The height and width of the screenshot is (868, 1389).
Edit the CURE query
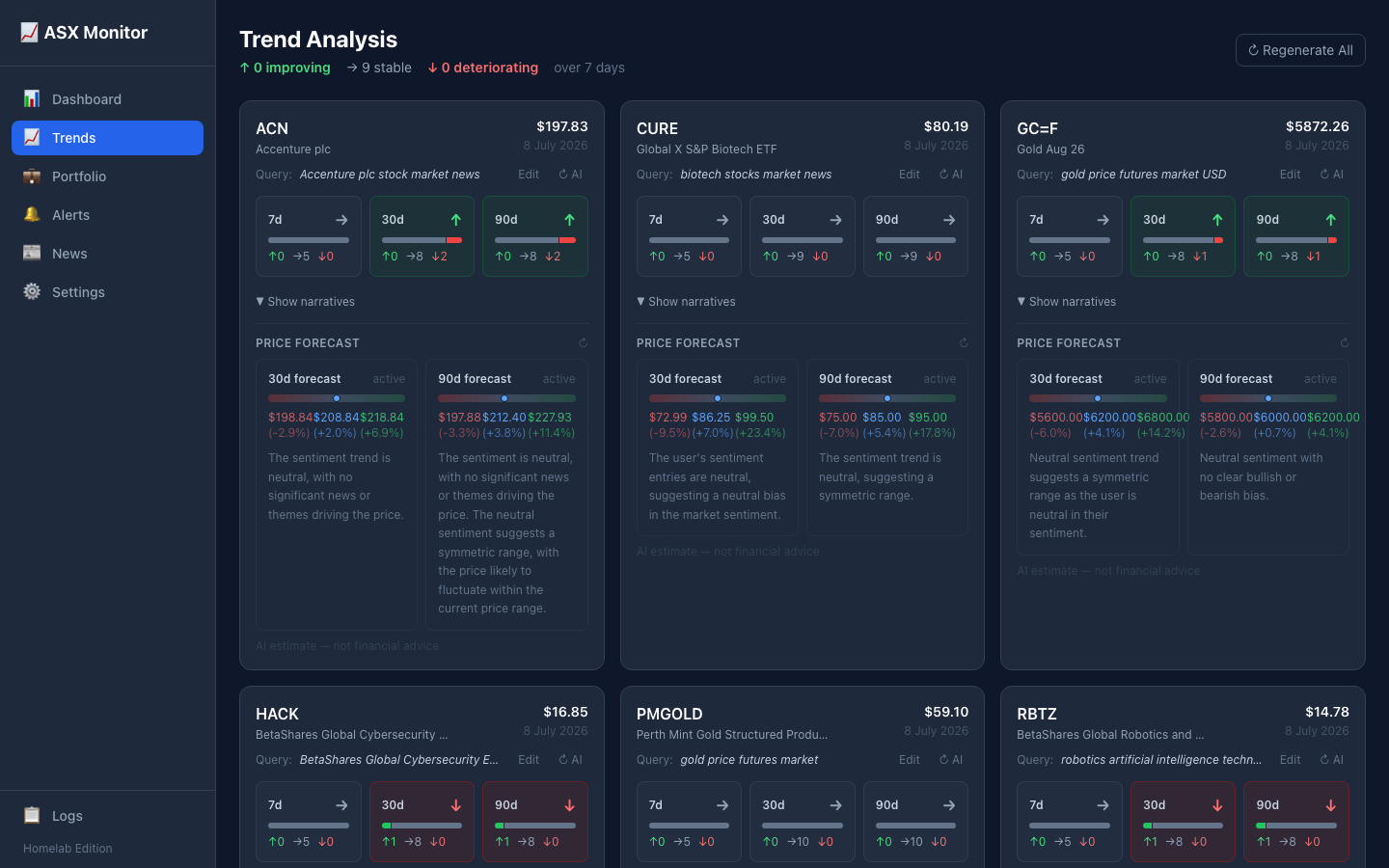910,175
